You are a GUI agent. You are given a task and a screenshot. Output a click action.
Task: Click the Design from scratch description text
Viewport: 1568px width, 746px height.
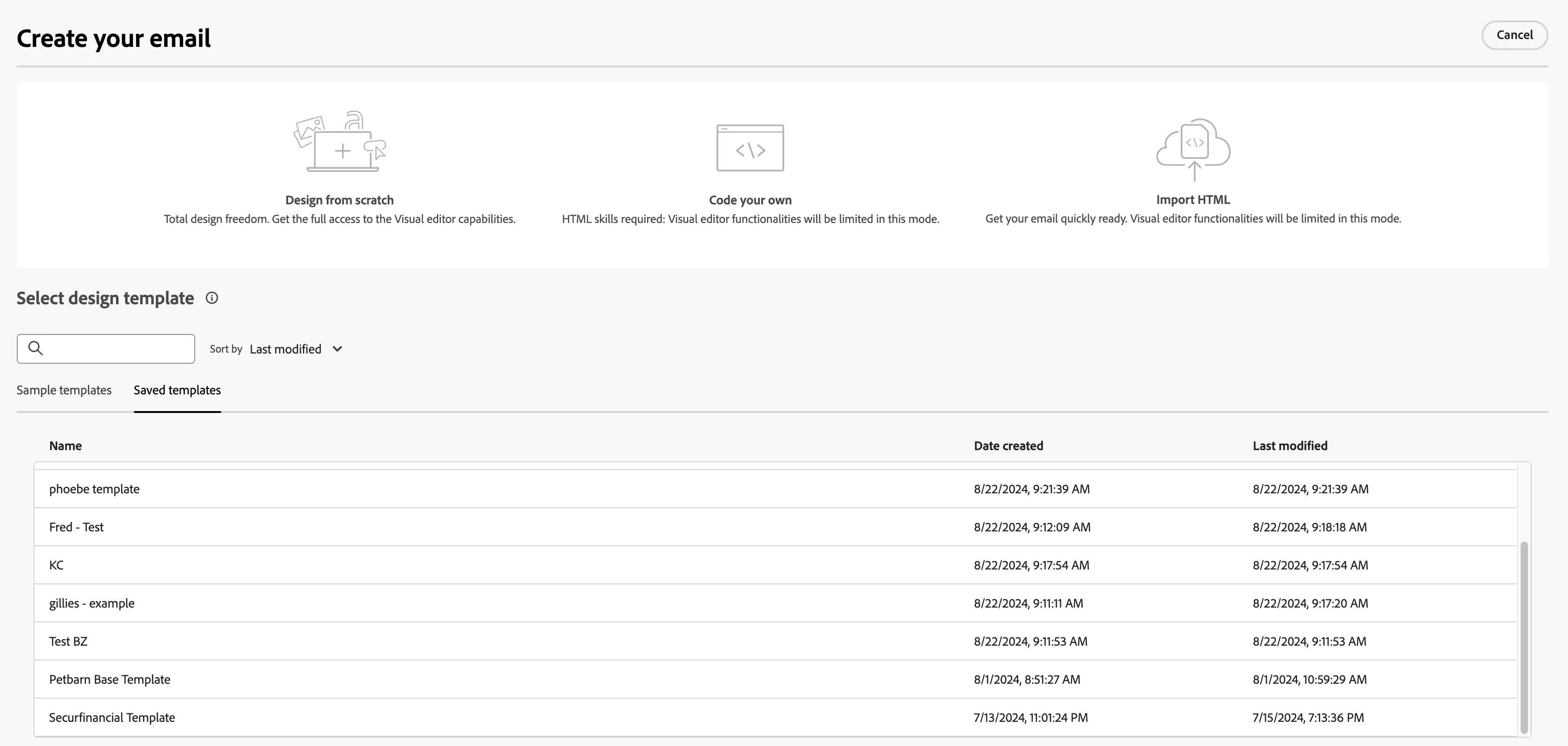(340, 219)
